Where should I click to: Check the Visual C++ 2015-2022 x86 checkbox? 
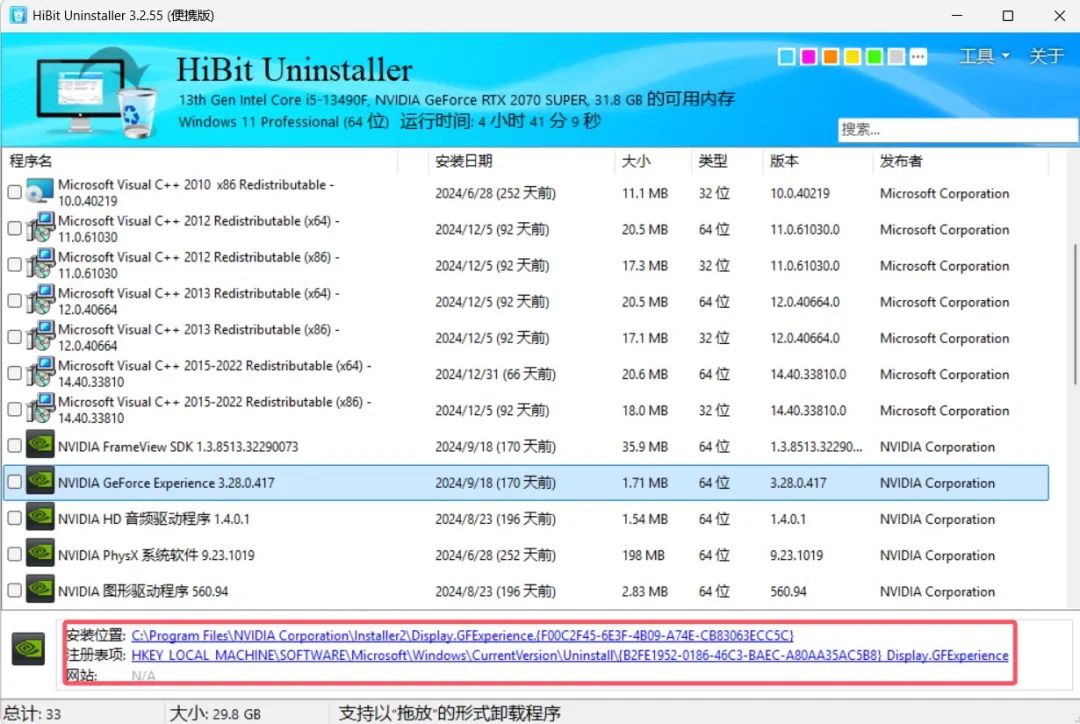coord(14,409)
